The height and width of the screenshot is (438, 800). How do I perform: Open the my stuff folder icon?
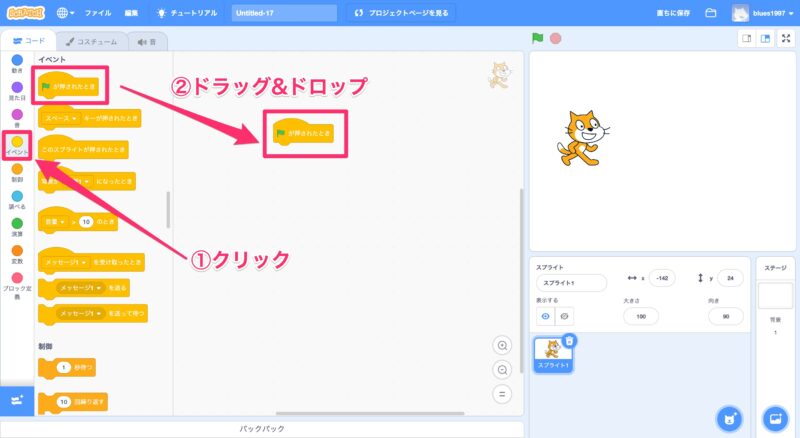tap(711, 13)
